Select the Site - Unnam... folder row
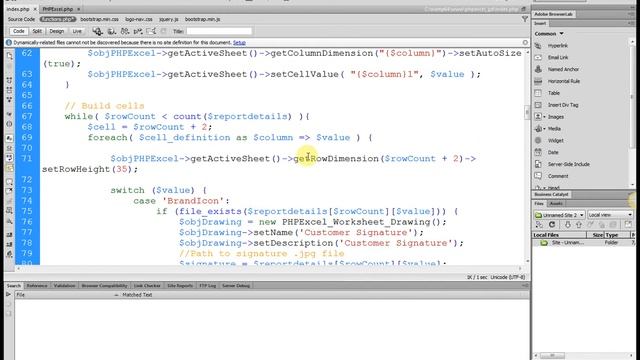The height and width of the screenshot is (360, 640). tap(584, 242)
